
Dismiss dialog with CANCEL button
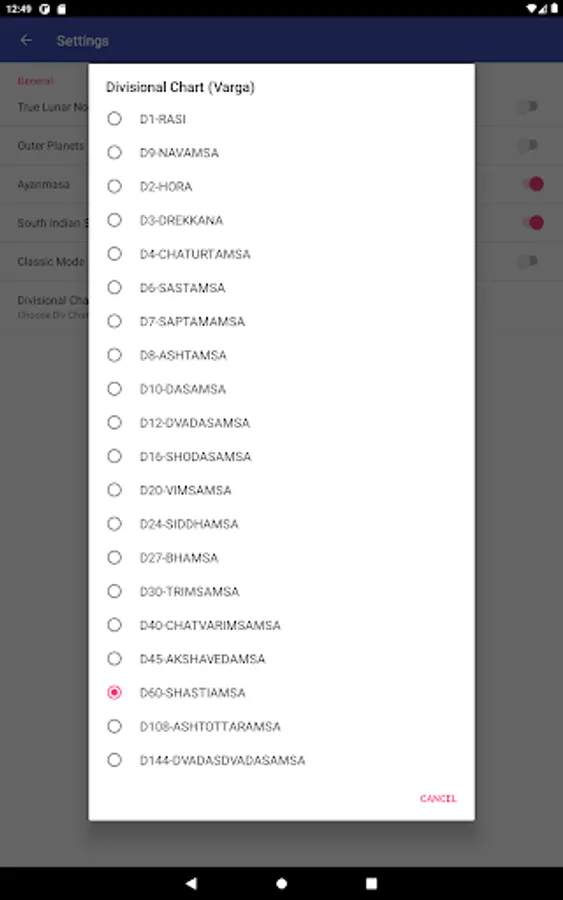coord(438,798)
